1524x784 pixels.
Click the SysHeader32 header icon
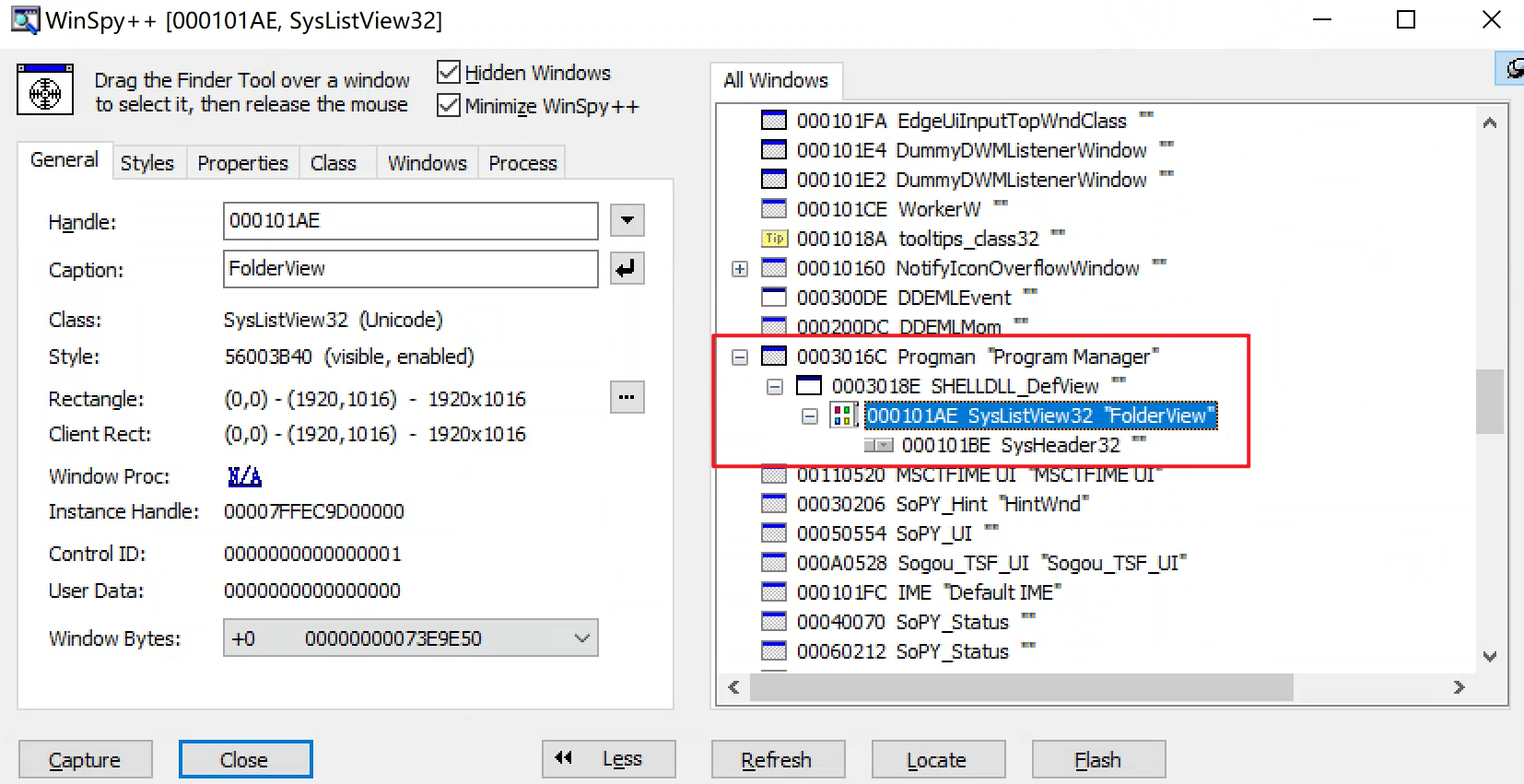click(878, 446)
